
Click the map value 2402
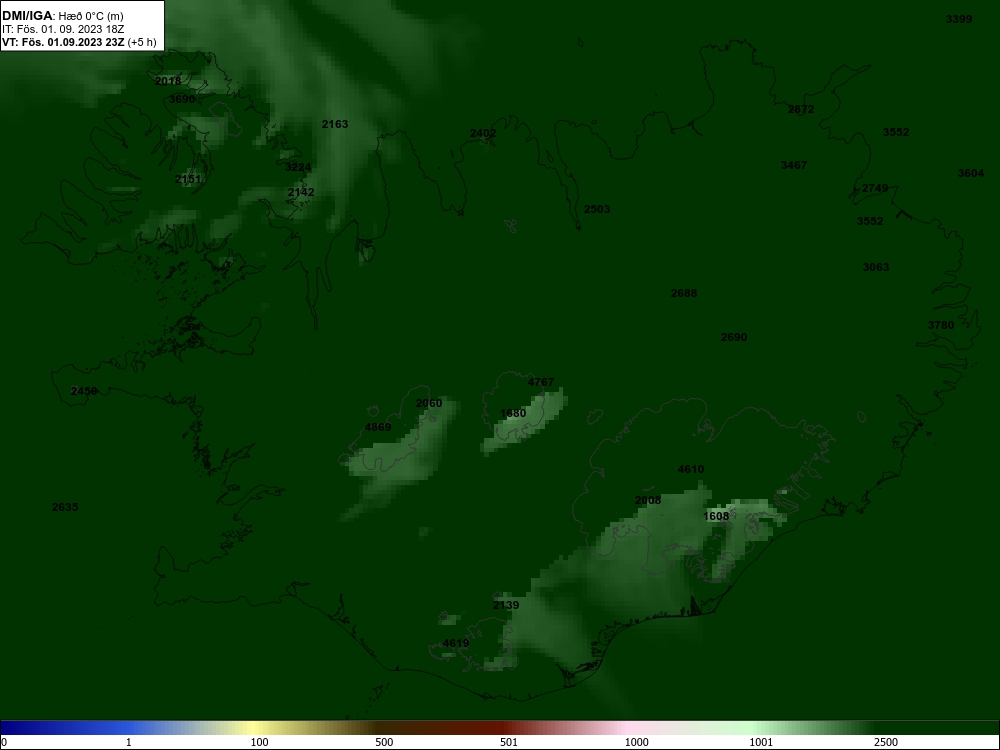483,133
